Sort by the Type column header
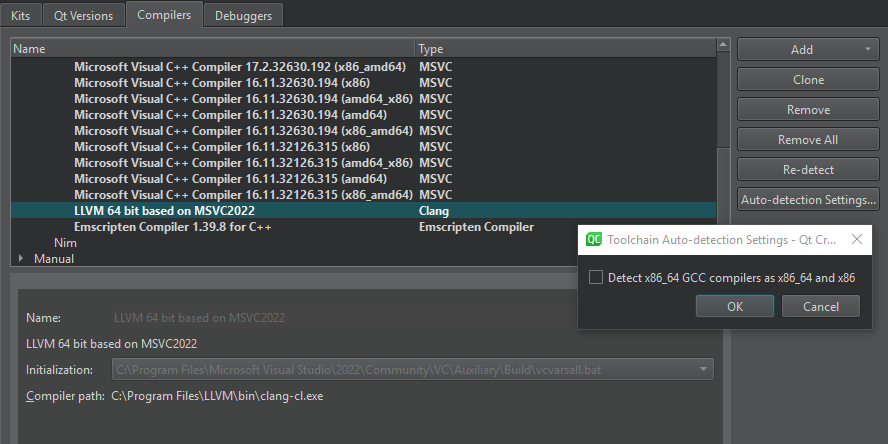 tap(566, 49)
